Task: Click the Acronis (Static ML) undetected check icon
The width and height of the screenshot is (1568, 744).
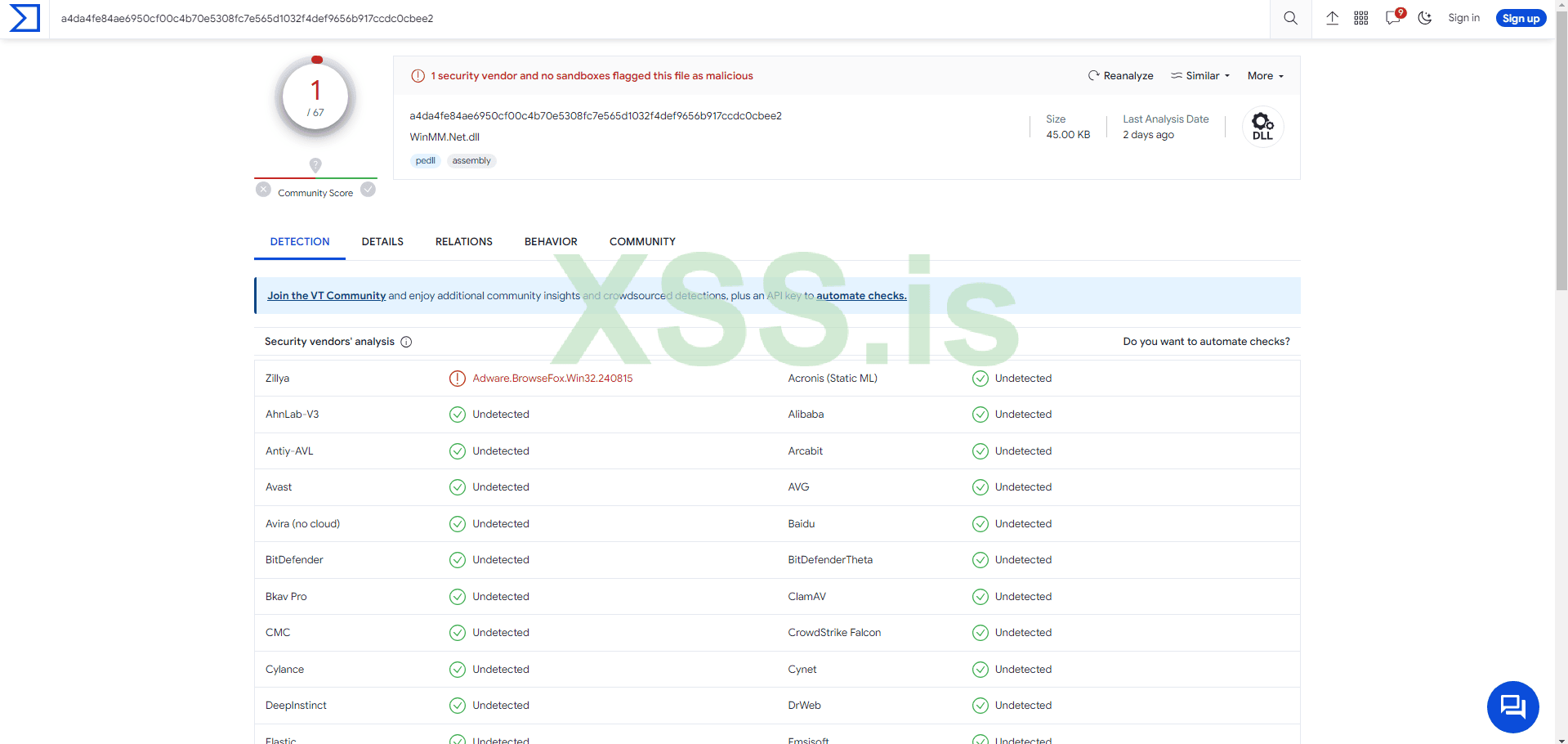Action: pos(981,379)
